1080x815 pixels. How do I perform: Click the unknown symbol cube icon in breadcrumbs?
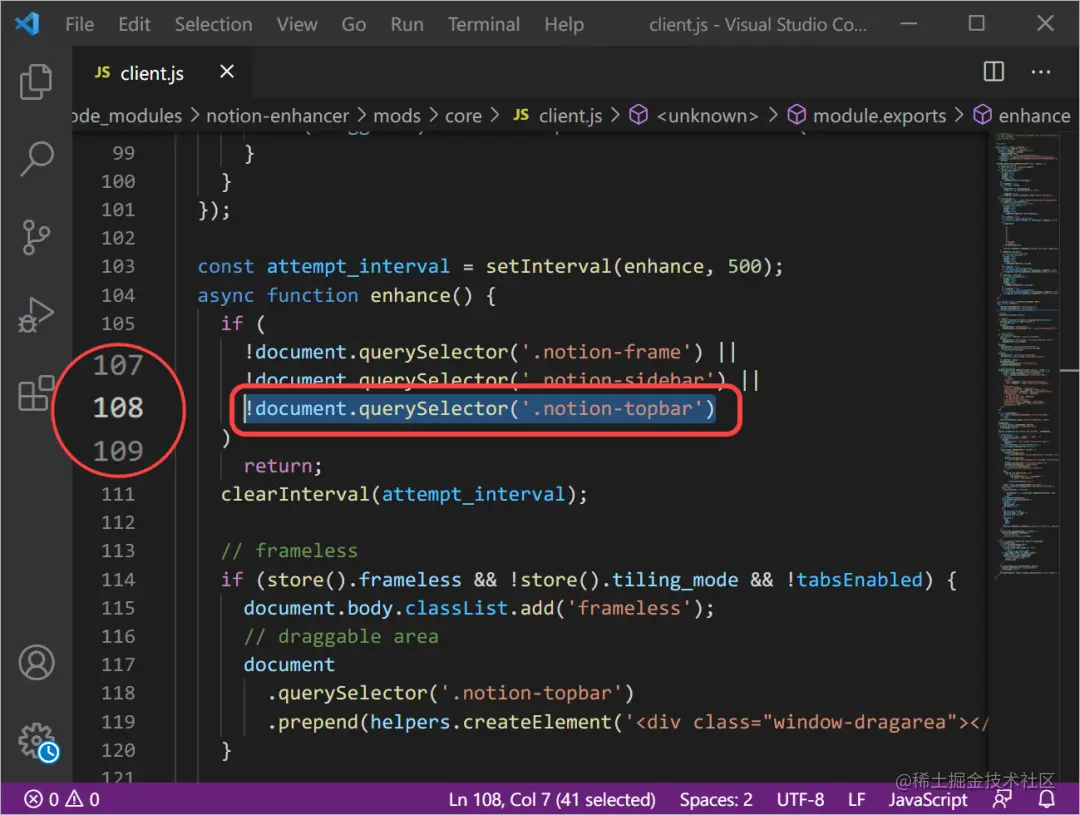coord(638,115)
